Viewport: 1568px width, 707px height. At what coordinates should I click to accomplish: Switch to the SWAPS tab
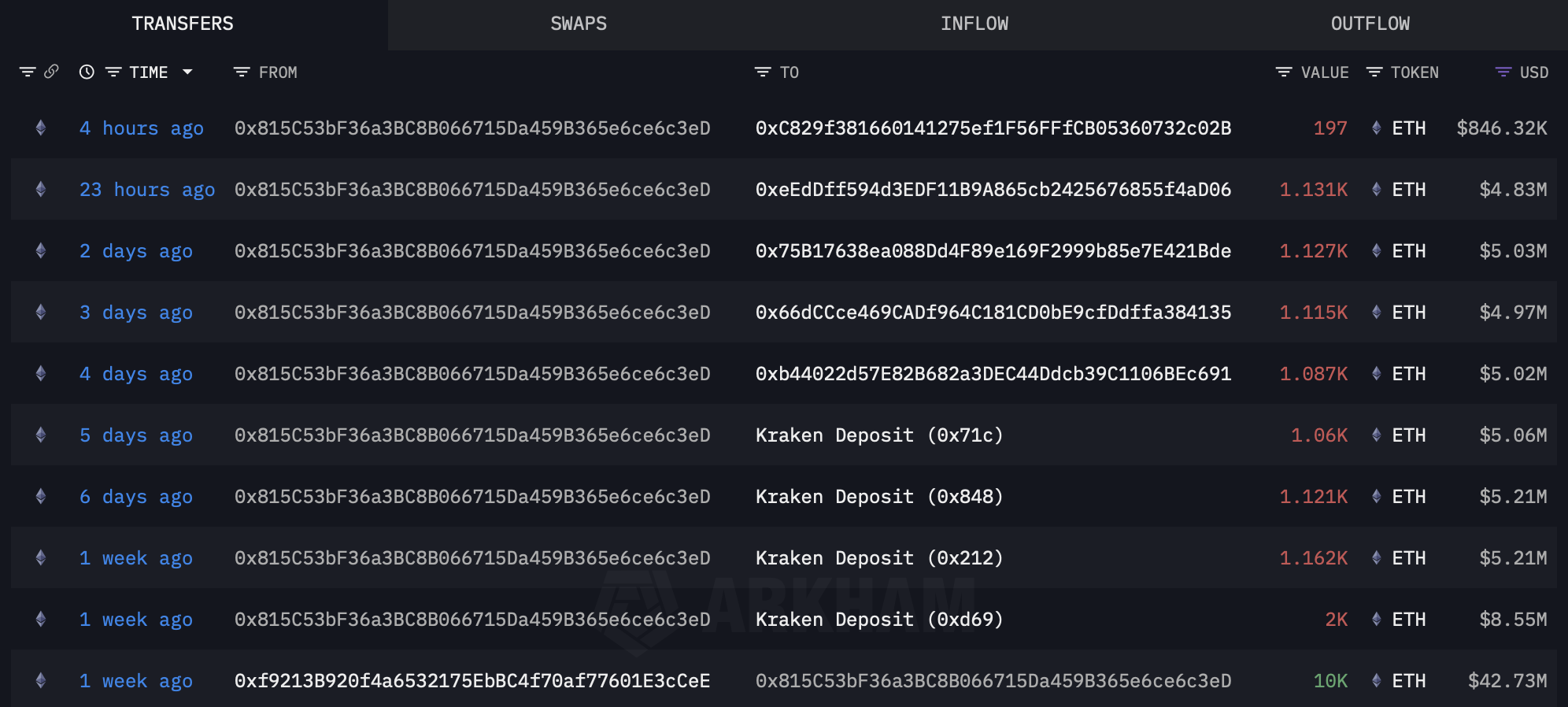(578, 23)
